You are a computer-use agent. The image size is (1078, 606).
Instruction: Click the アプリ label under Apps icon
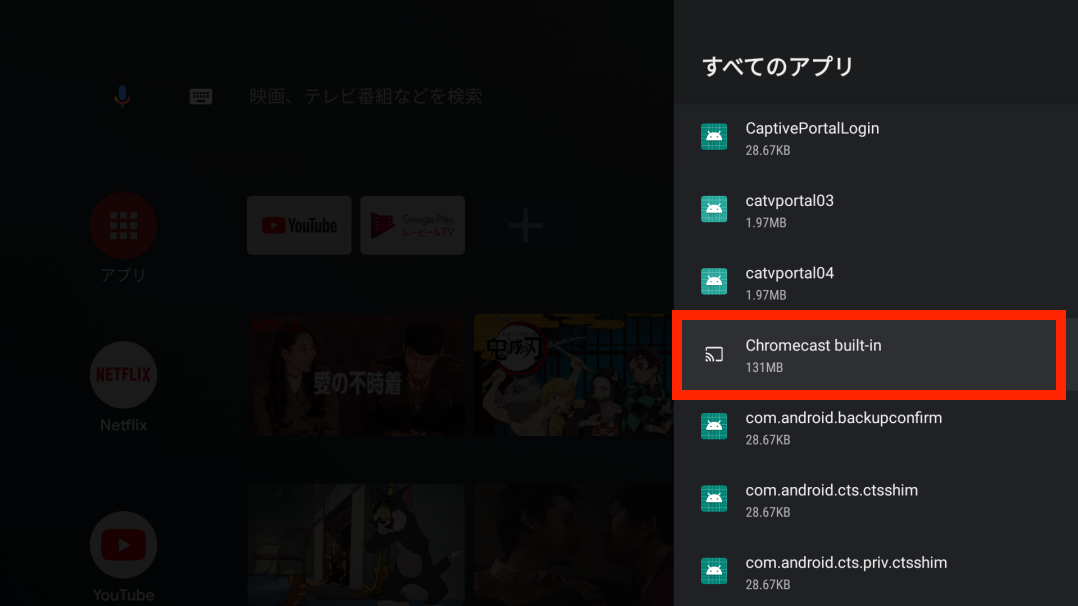click(124, 275)
